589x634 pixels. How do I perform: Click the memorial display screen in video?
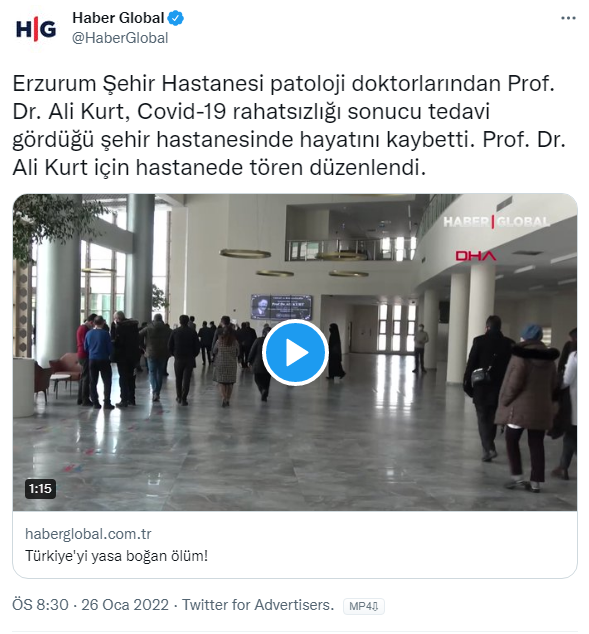click(281, 307)
